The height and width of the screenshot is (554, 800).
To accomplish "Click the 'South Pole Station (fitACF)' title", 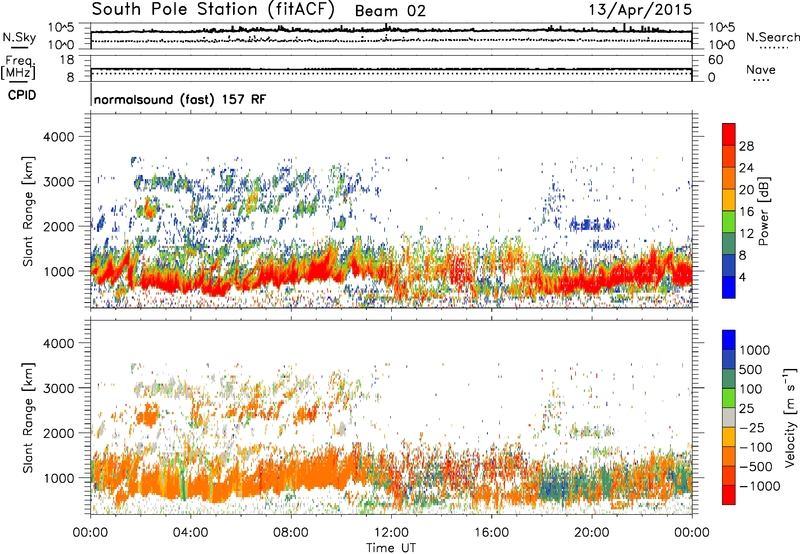I will (x=213, y=9).
